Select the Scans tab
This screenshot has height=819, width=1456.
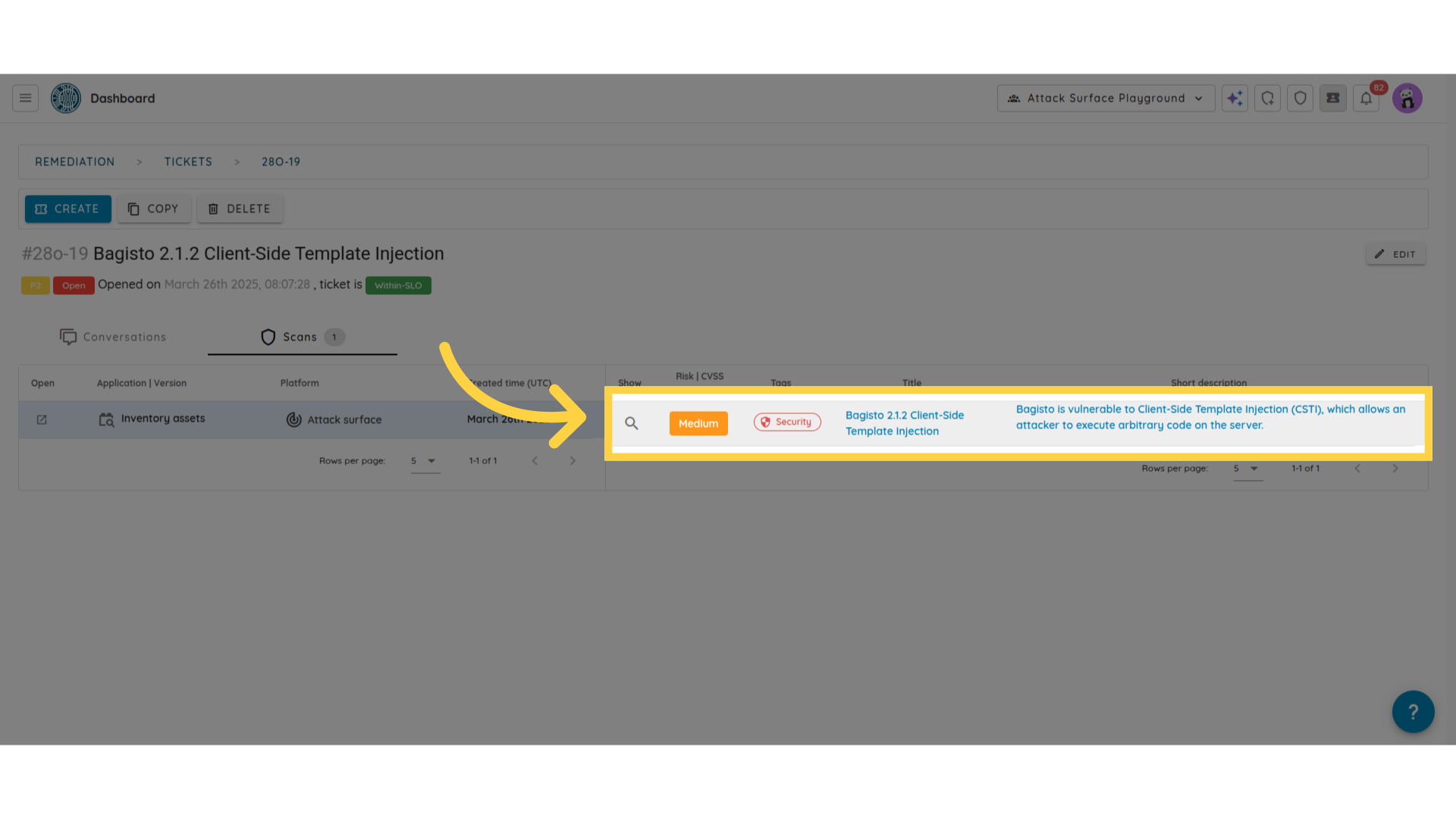pyautogui.click(x=301, y=337)
